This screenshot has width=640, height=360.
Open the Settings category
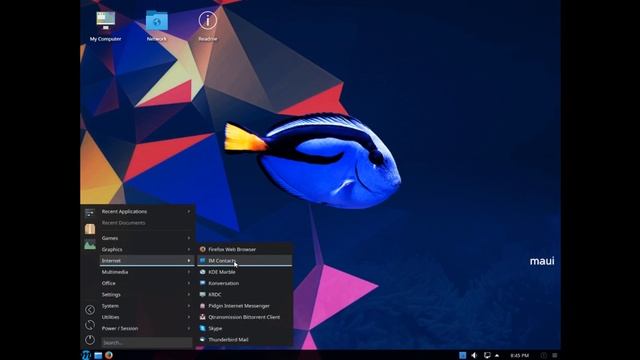click(147, 294)
